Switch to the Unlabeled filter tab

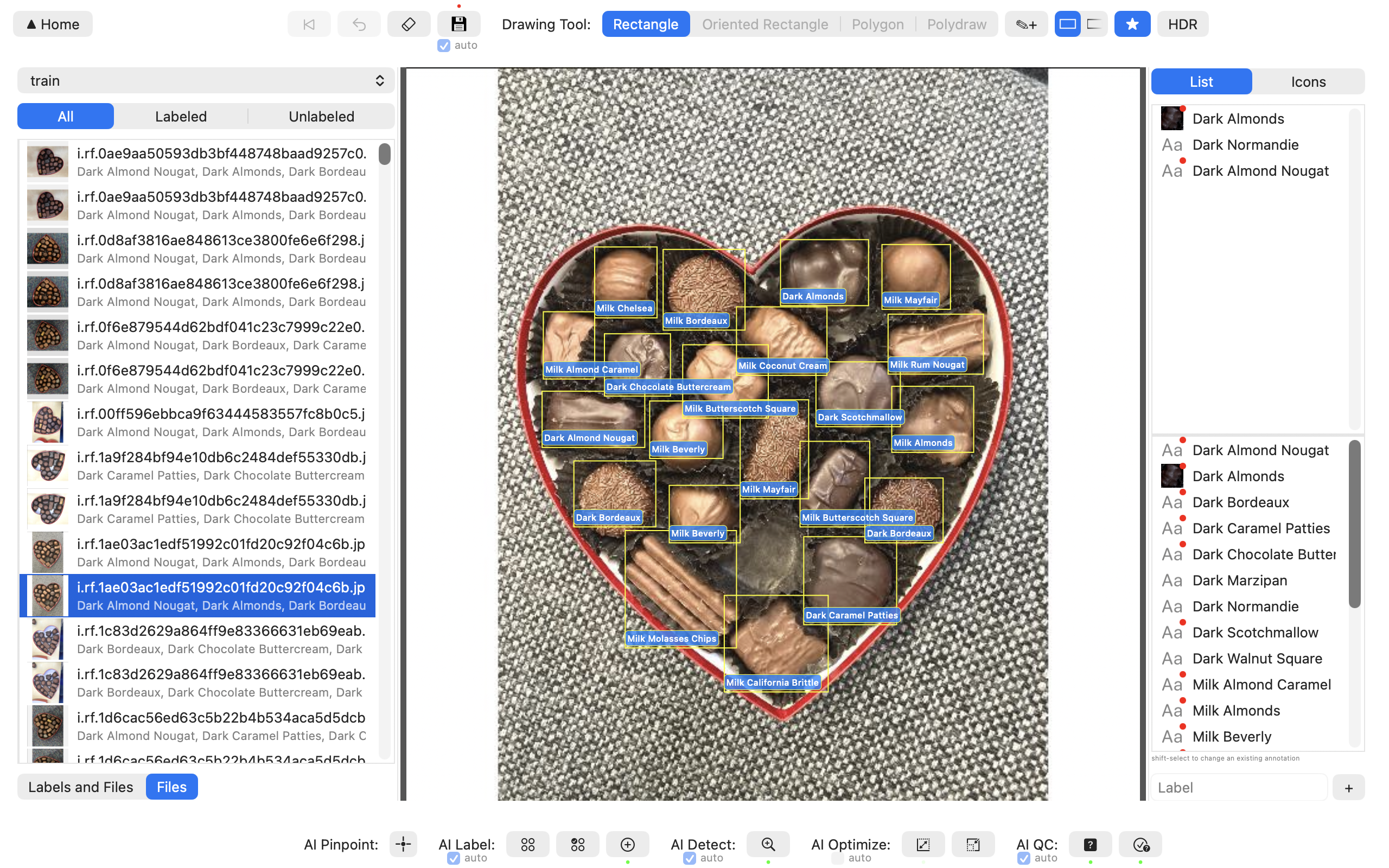point(321,117)
